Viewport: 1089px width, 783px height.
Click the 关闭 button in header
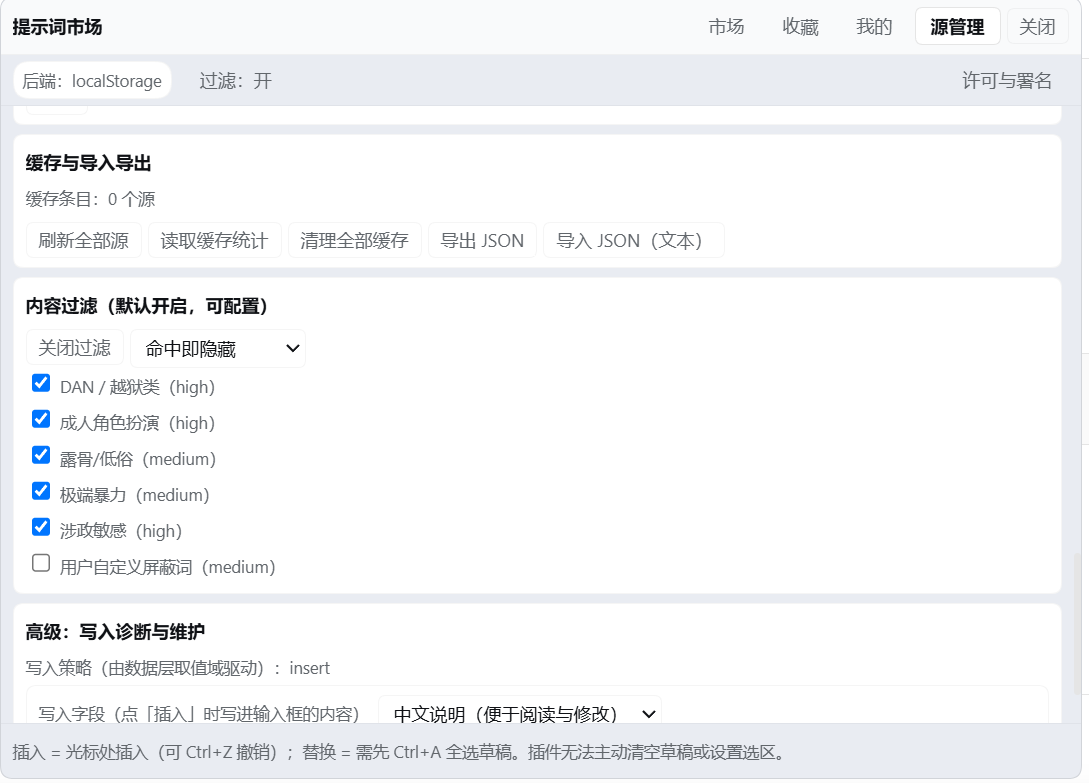[x=1037, y=26]
